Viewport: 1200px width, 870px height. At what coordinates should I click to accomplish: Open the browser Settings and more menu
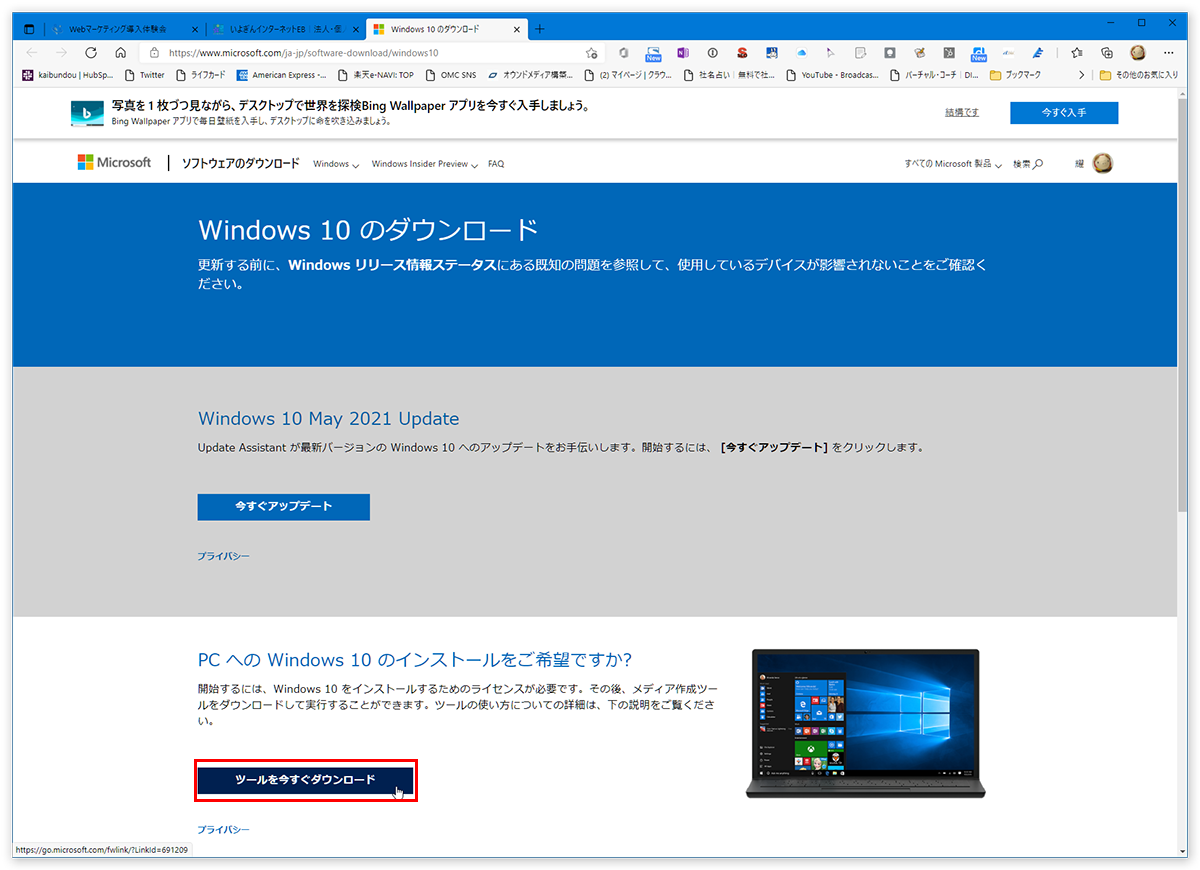[1168, 53]
